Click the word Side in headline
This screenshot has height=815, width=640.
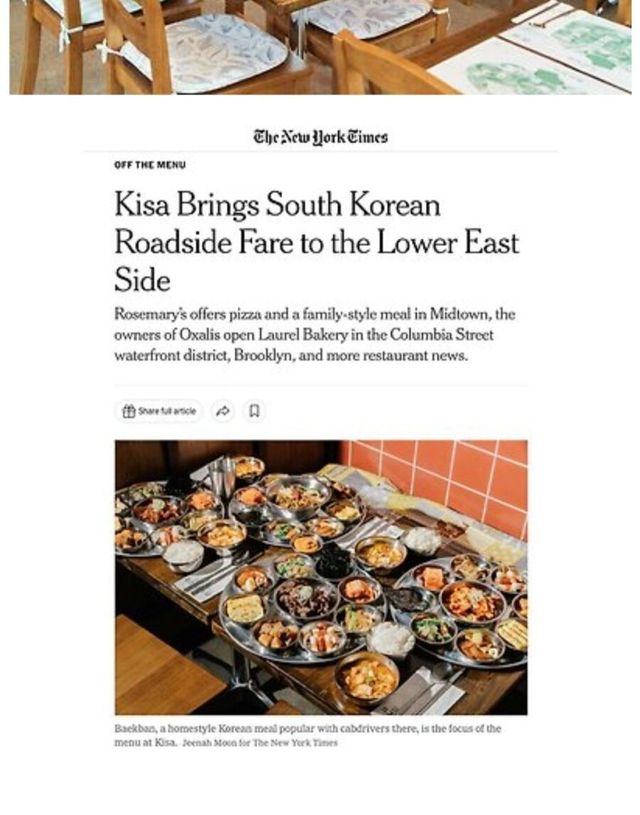point(142,281)
